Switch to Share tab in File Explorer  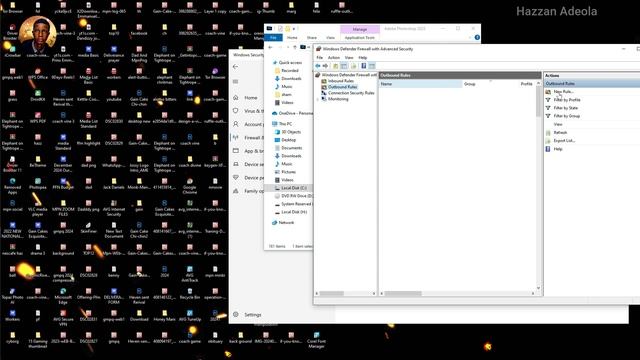pos(311,38)
